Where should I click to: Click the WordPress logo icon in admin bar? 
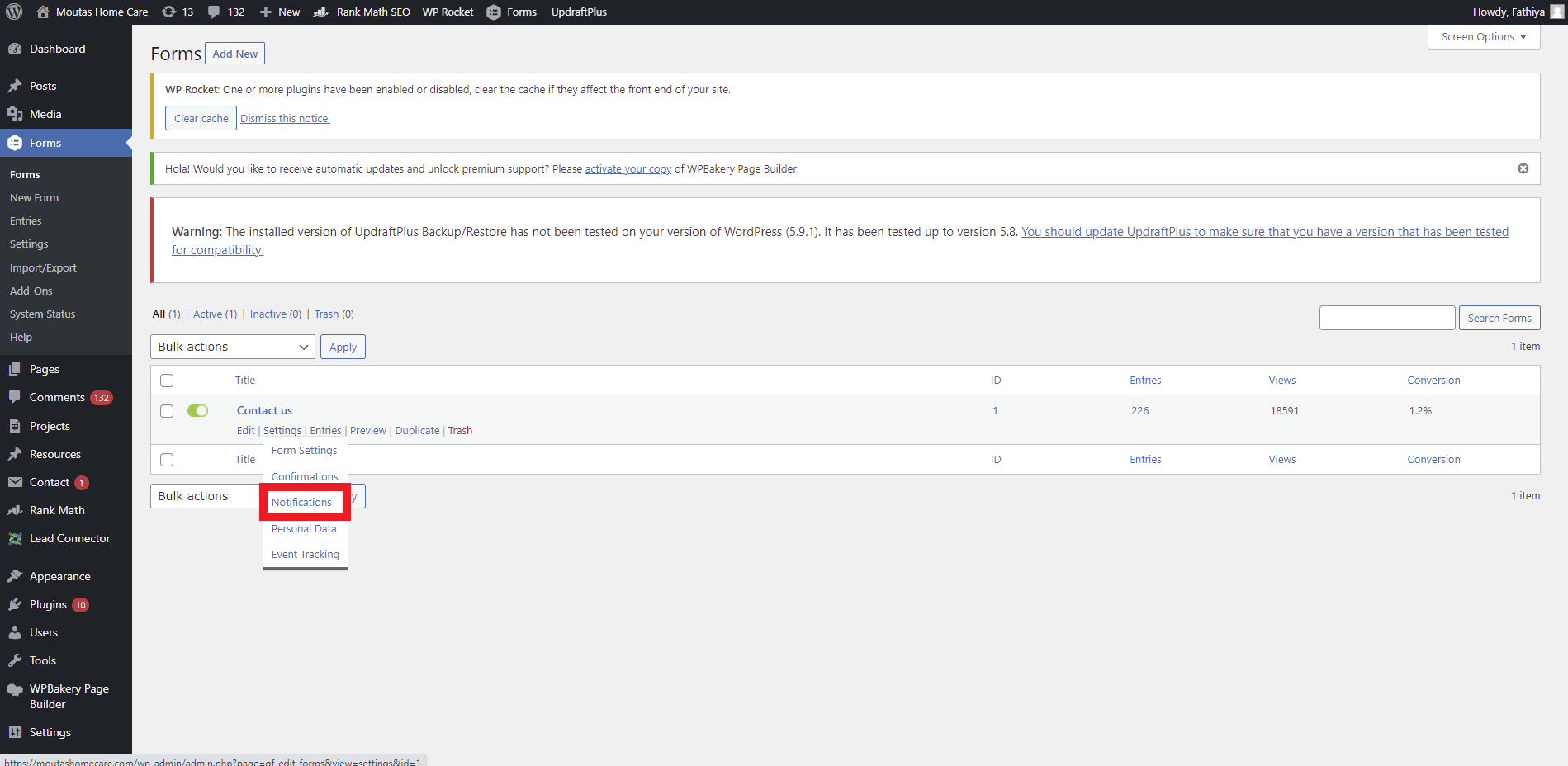(x=14, y=12)
